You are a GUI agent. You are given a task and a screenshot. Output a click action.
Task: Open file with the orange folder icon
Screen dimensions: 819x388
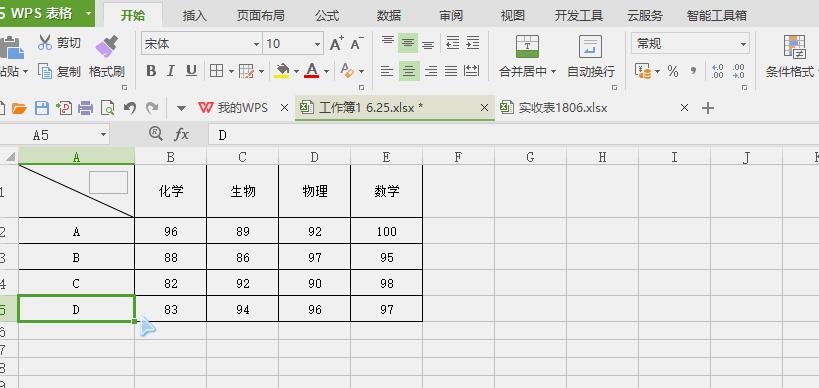point(19,108)
